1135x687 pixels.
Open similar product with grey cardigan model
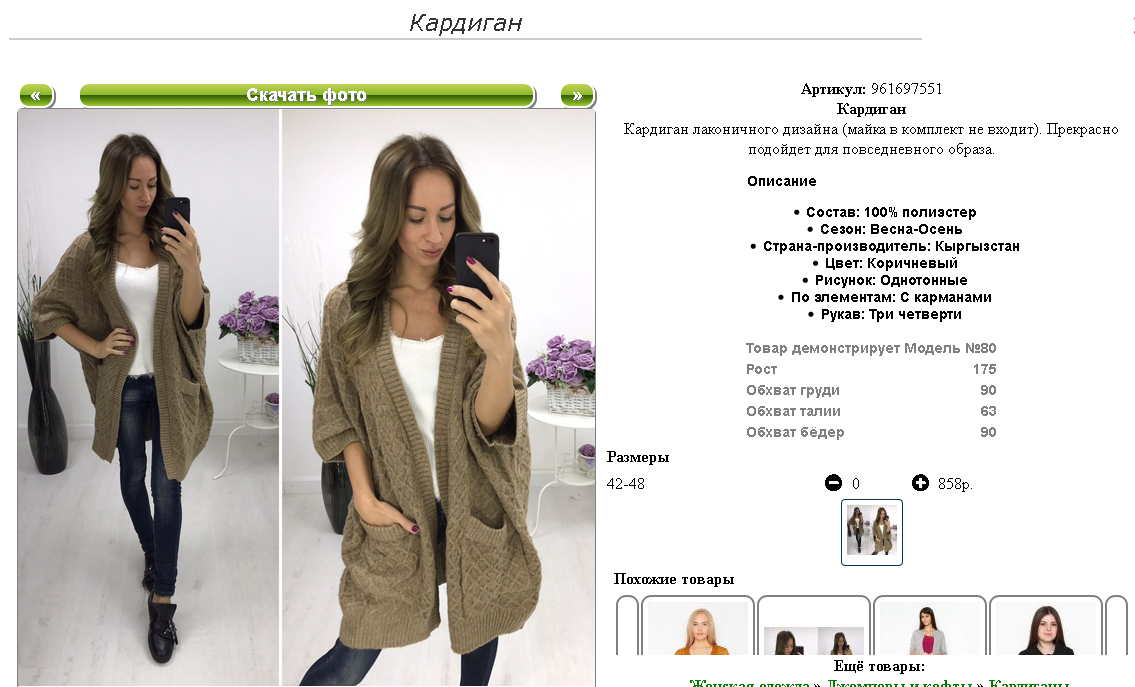tap(929, 627)
